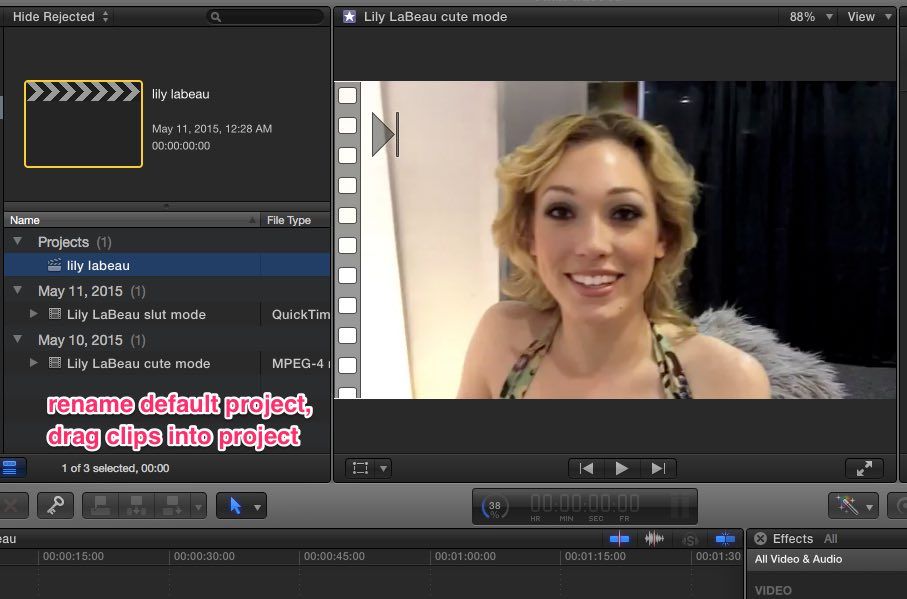Open the 88% zoom level dropdown
The width and height of the screenshot is (907, 599).
[x=806, y=16]
